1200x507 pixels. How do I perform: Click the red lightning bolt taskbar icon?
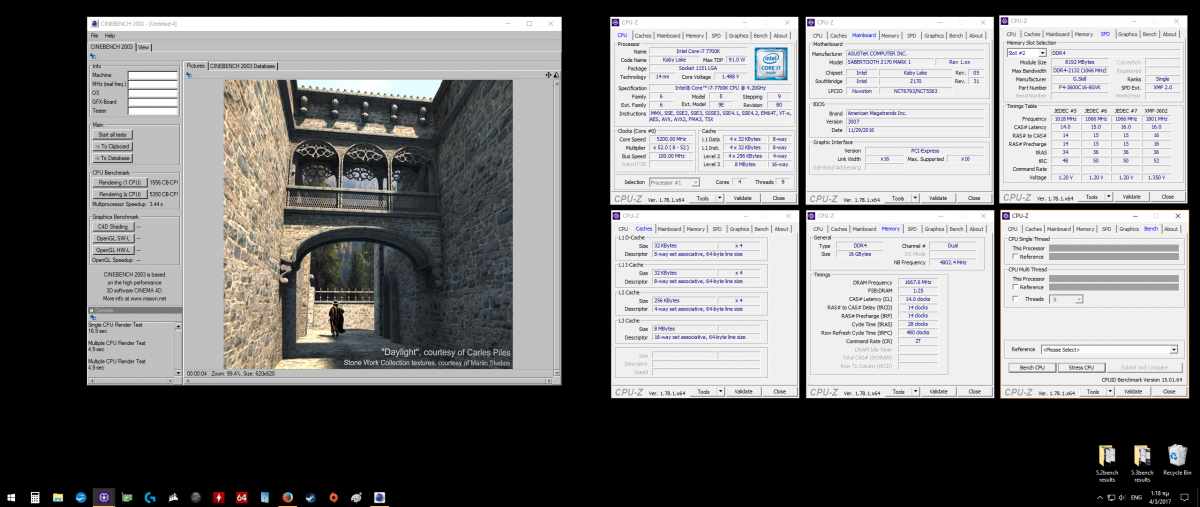coord(219,497)
